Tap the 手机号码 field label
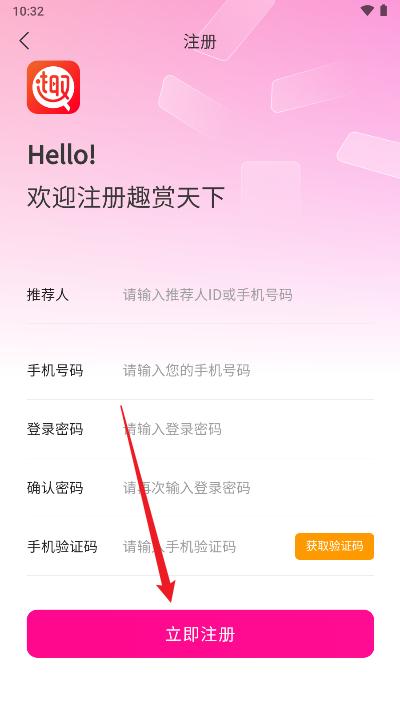Screen dimensions: 400x712 click(x=55, y=371)
